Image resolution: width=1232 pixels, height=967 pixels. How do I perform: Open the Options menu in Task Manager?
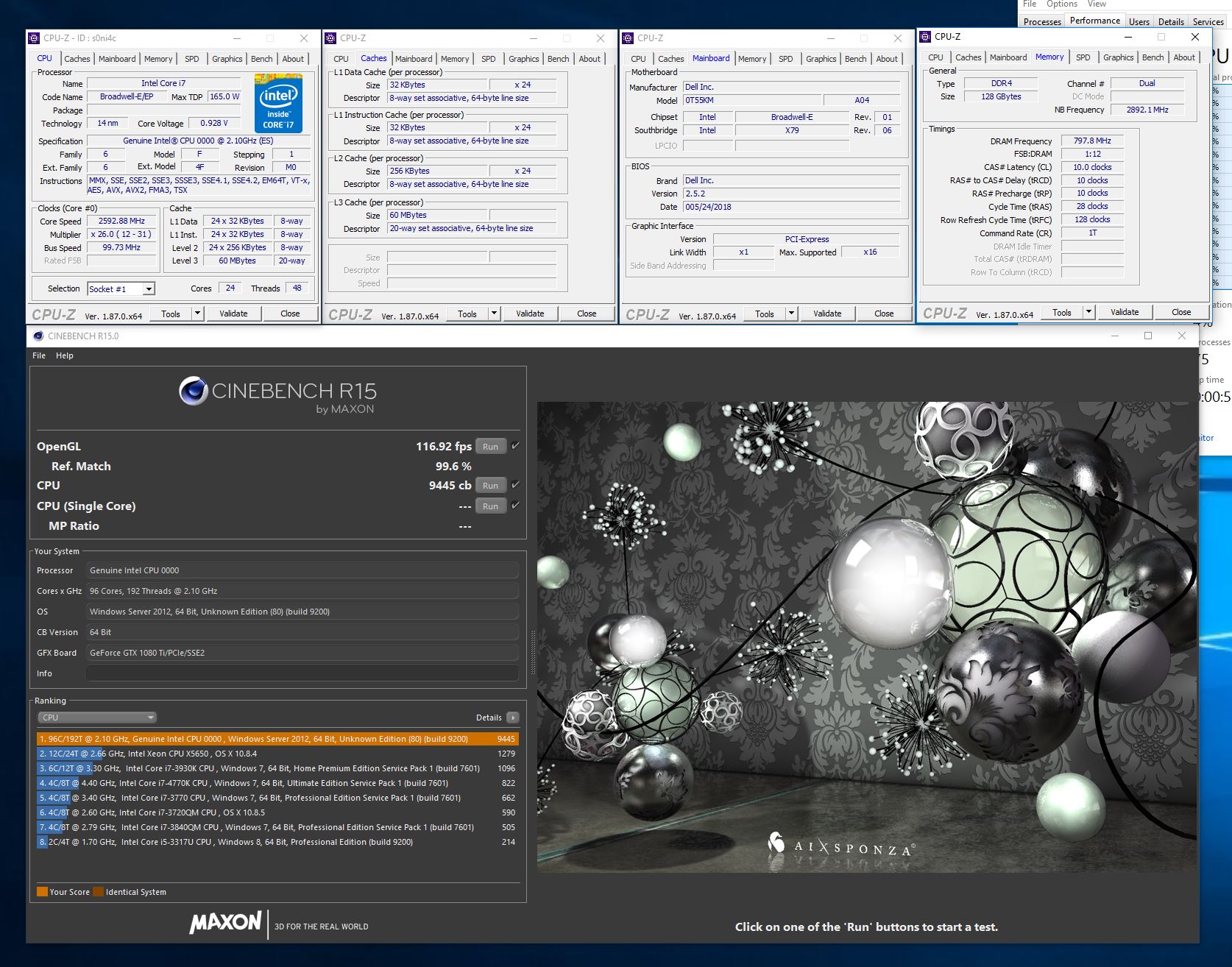pos(1062,4)
